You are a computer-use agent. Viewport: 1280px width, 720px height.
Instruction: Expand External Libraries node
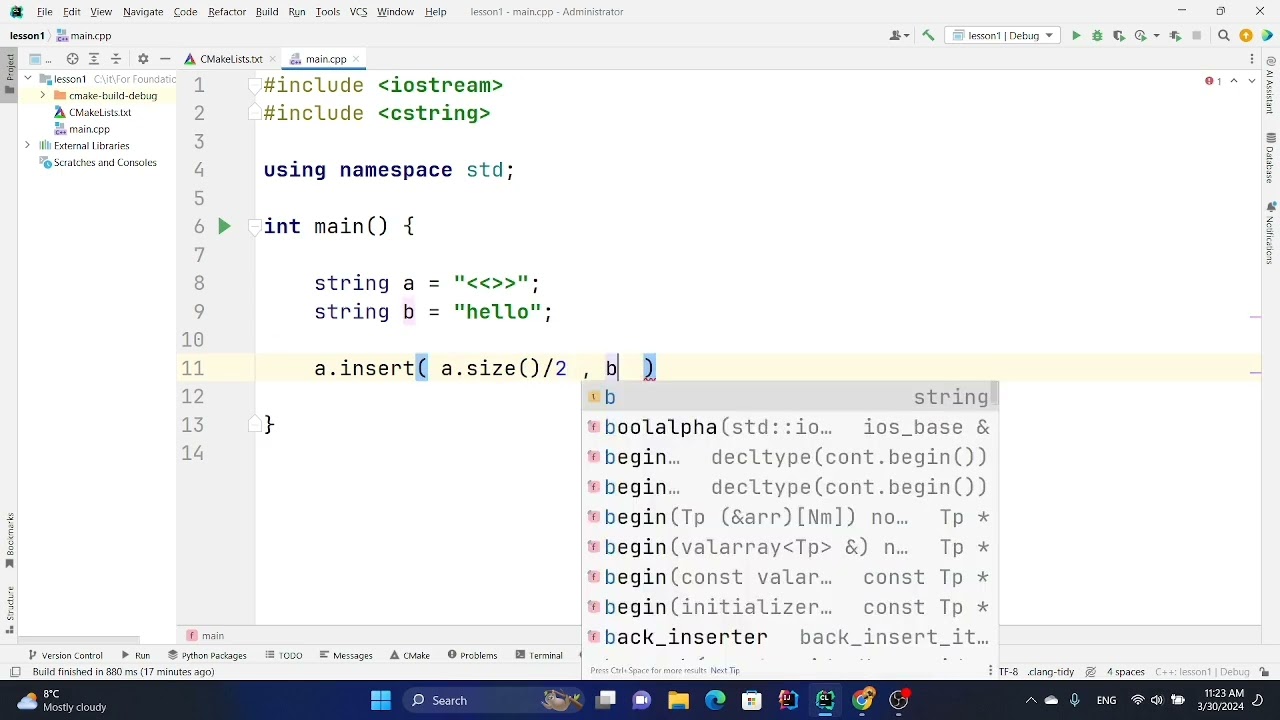28,146
